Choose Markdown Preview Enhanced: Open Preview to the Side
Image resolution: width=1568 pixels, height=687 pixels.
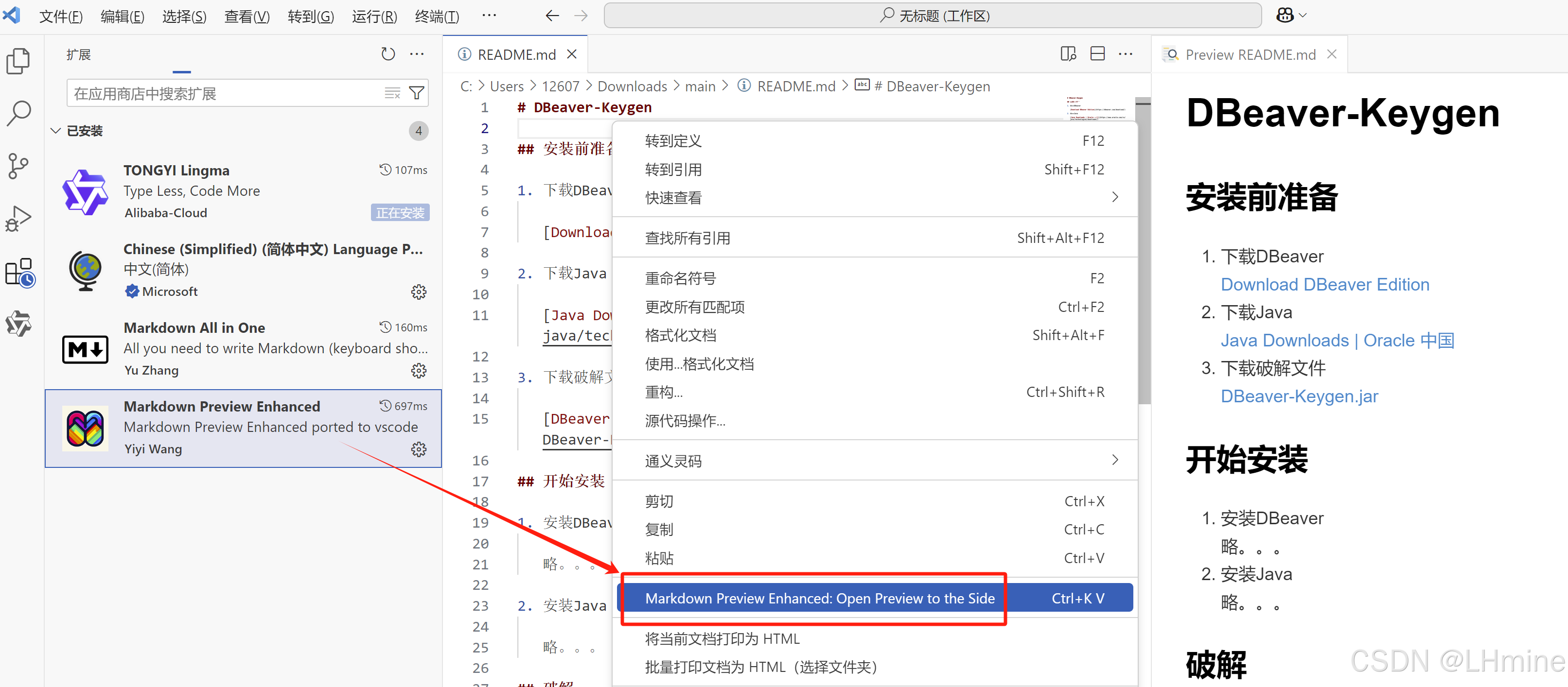(875, 598)
